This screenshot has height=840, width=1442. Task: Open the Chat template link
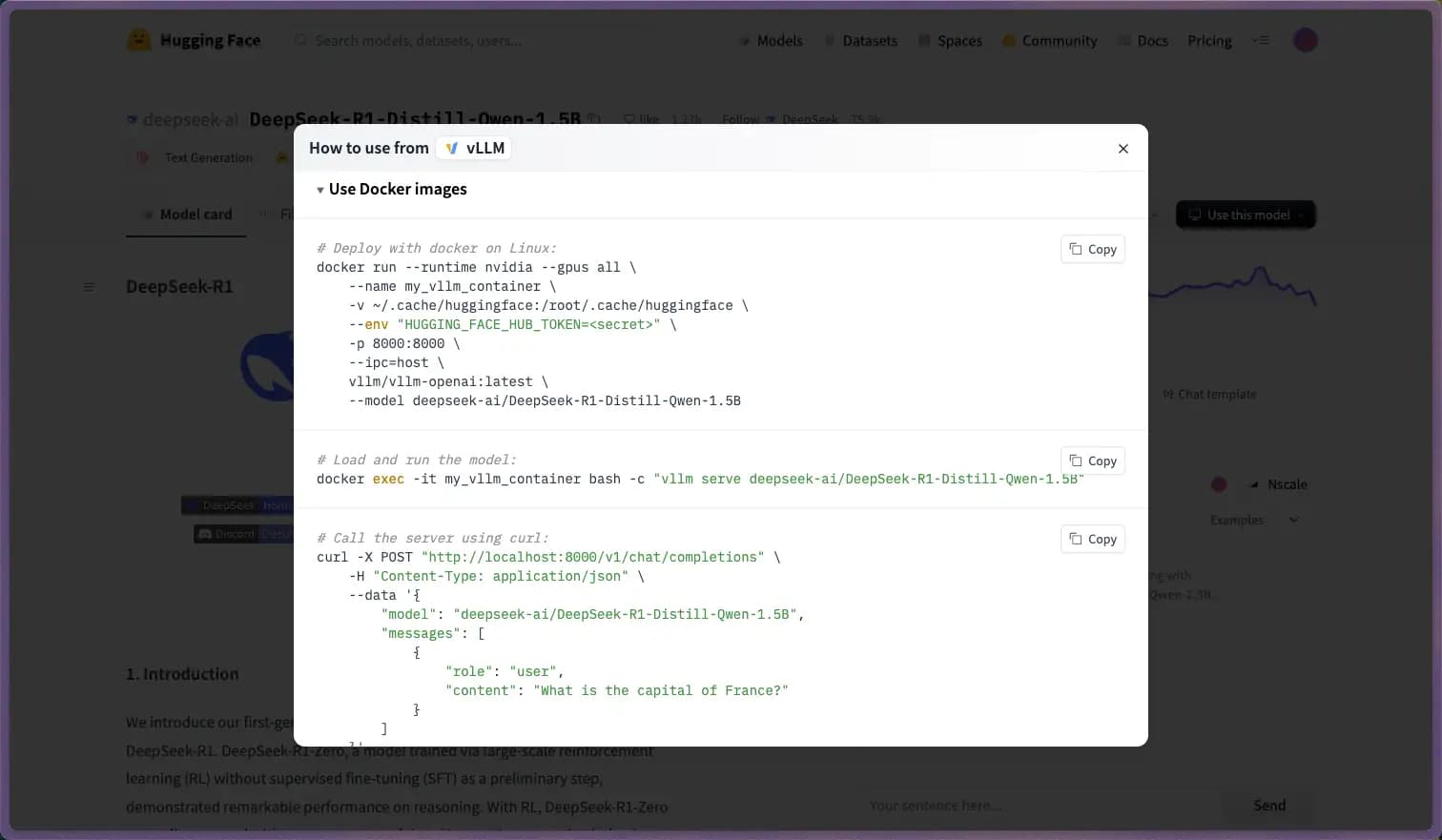pos(1209,395)
